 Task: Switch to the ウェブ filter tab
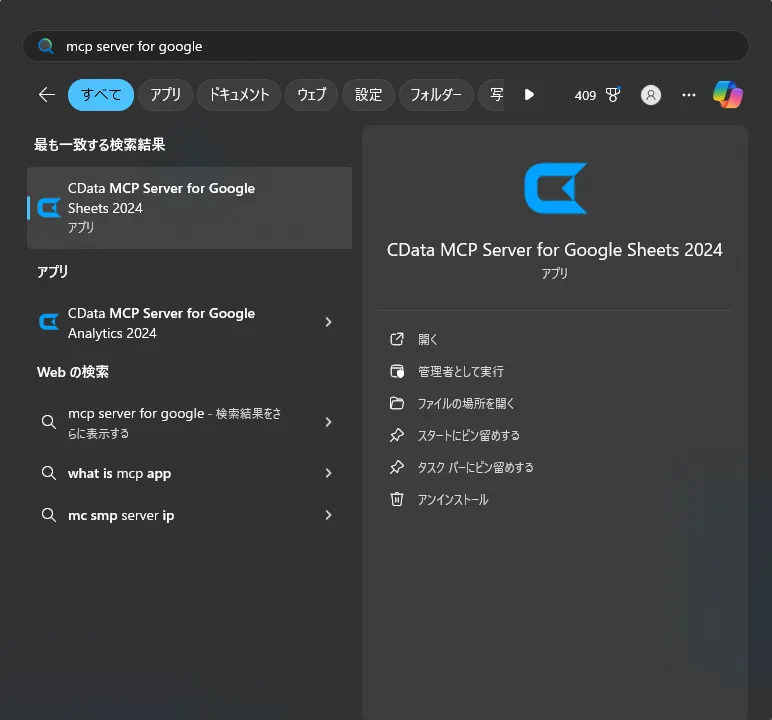pos(312,95)
